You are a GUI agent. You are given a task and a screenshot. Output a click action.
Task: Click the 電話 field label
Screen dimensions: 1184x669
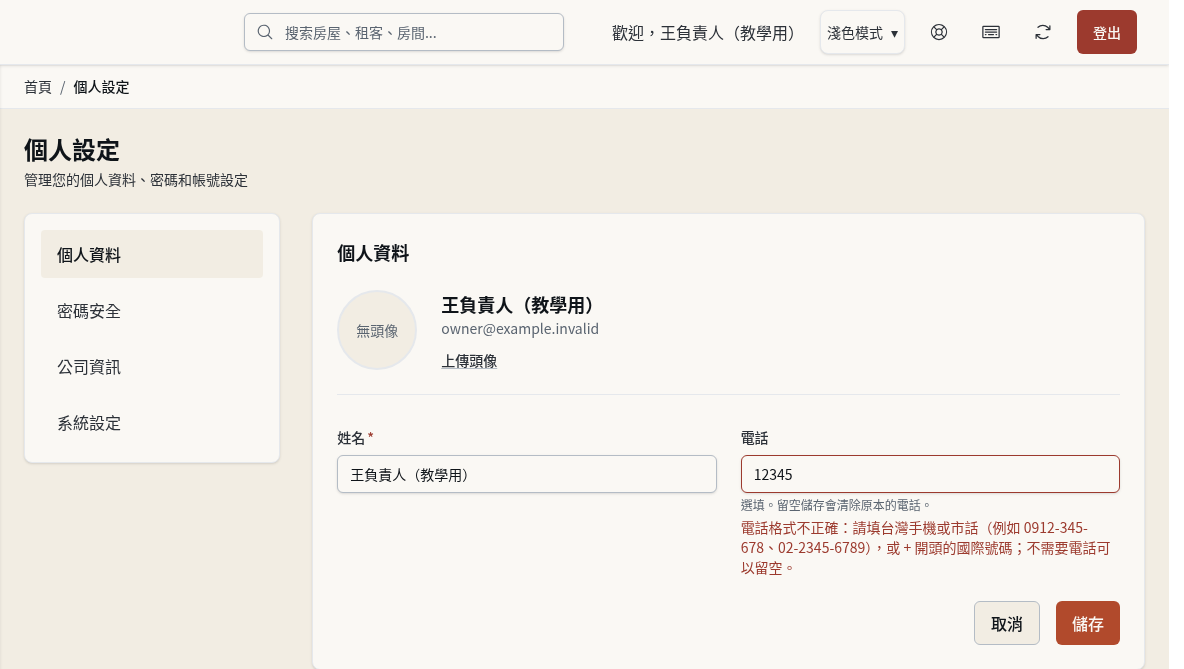pyautogui.click(x=754, y=438)
